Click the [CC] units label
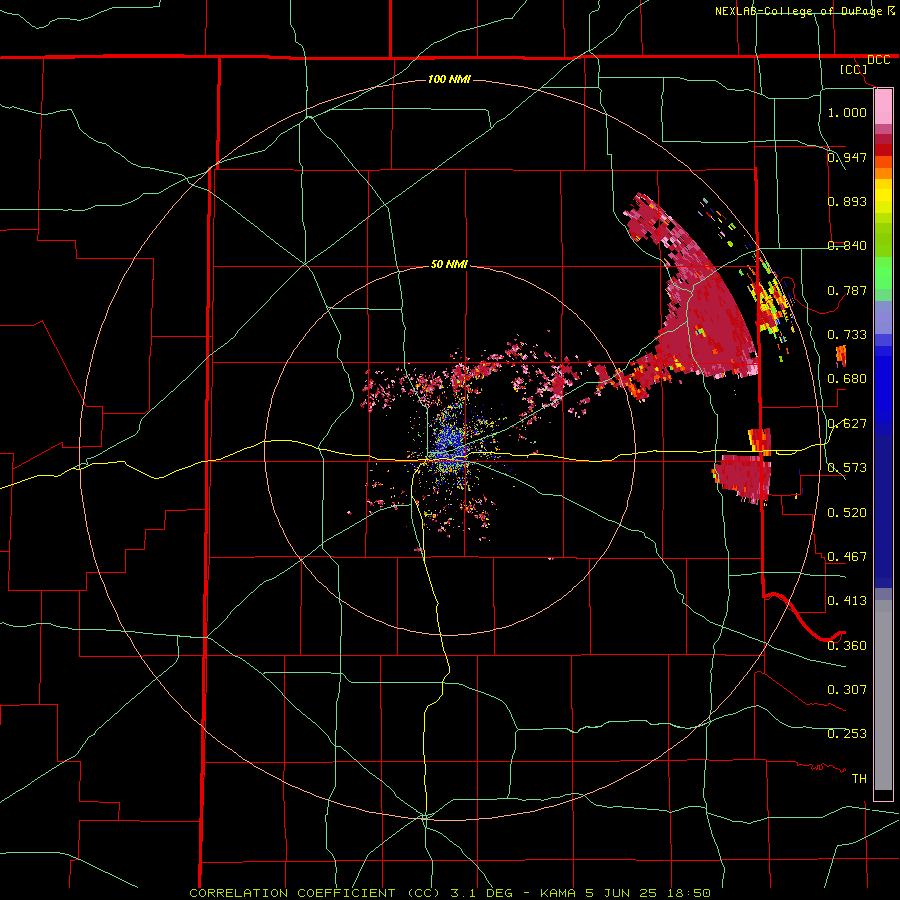The width and height of the screenshot is (900, 900). click(x=854, y=69)
